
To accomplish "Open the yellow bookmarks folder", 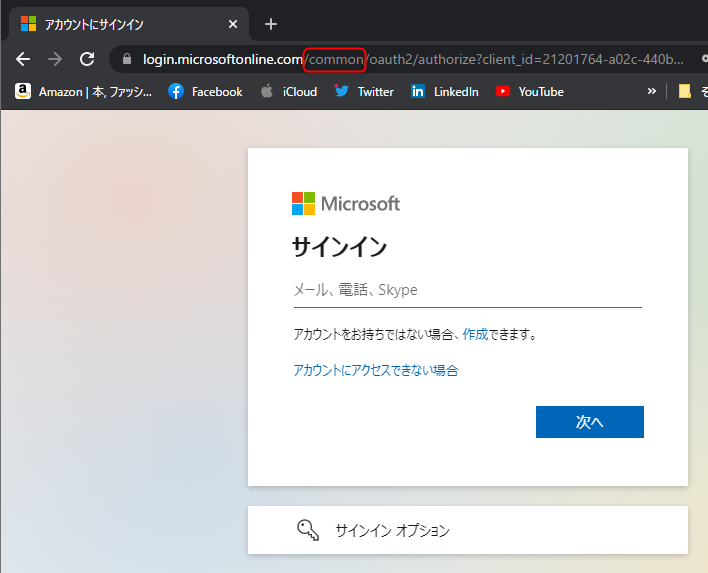I will pos(685,92).
